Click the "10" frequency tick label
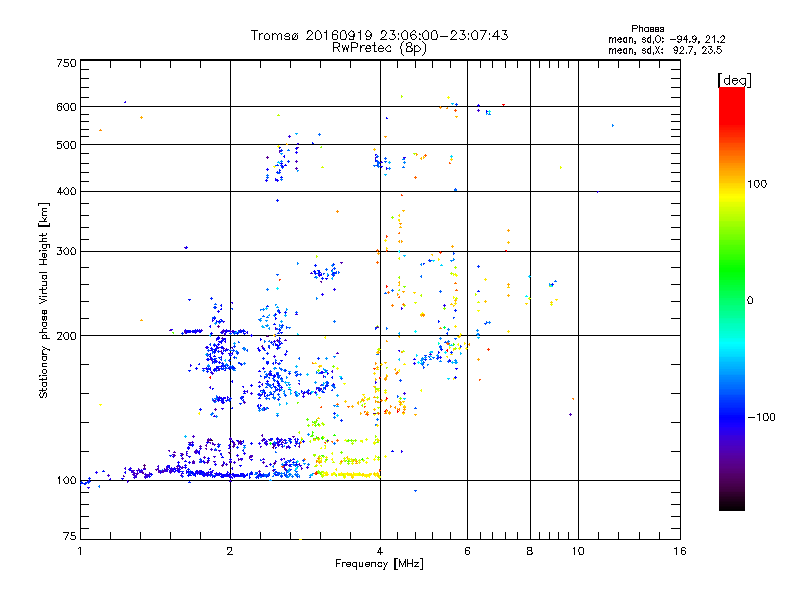Screen dimensions: 800x600 click(x=578, y=551)
